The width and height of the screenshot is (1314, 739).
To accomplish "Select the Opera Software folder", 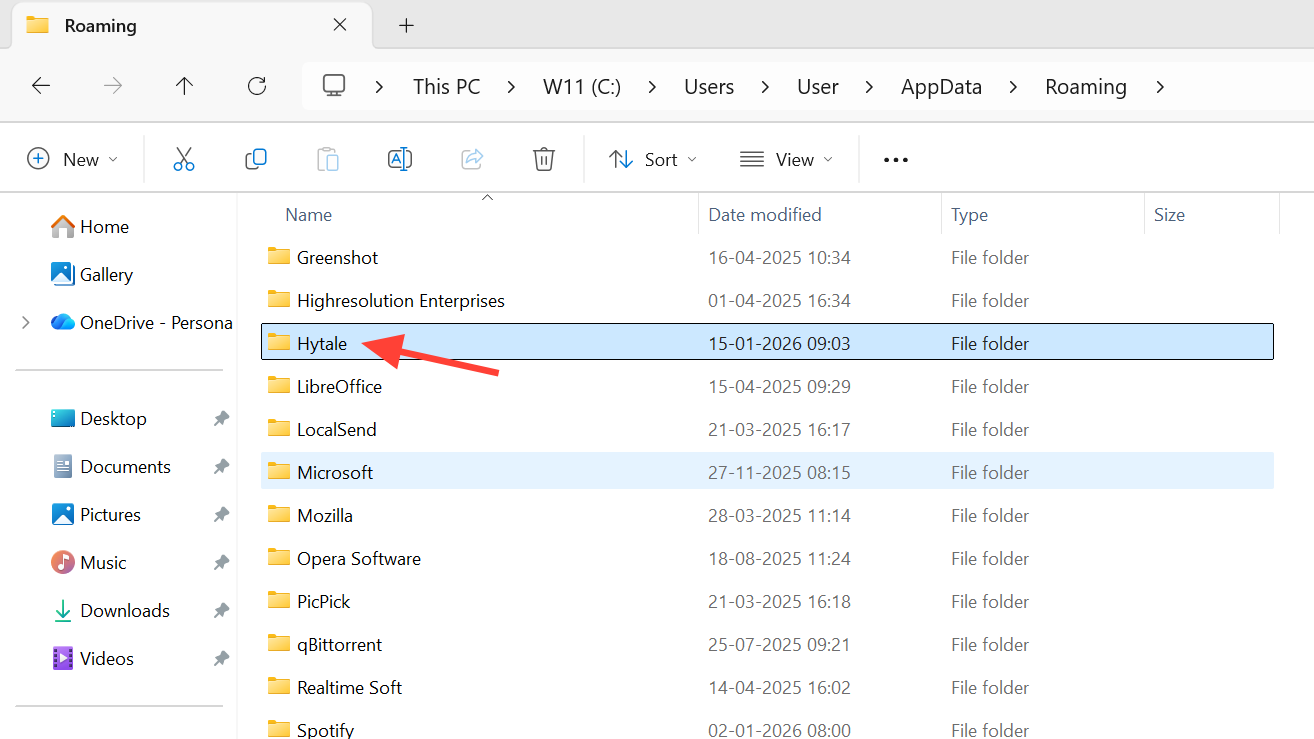I will tap(767, 559).
